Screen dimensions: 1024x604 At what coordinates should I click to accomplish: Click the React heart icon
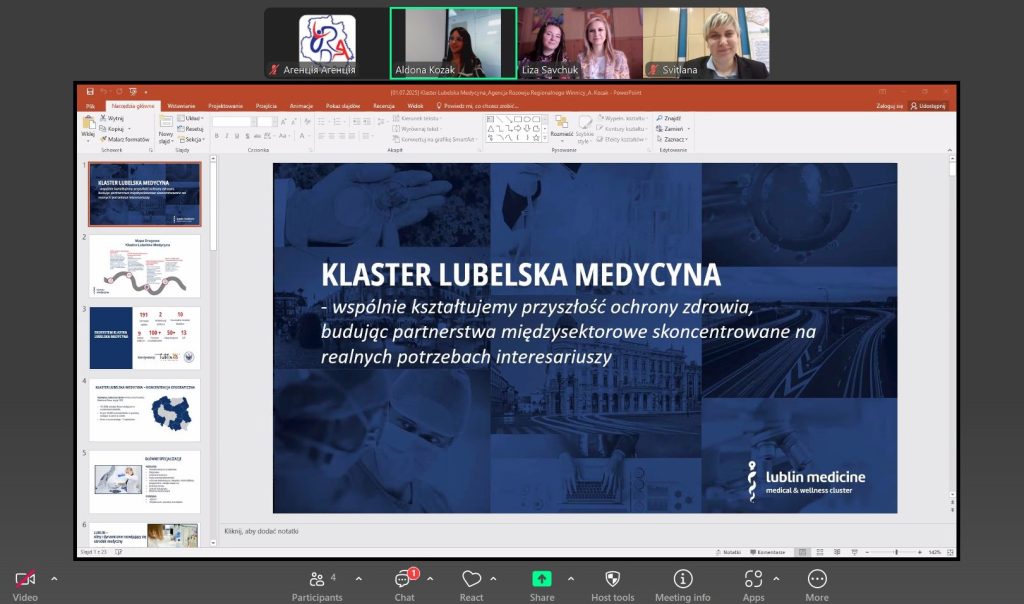click(471, 580)
